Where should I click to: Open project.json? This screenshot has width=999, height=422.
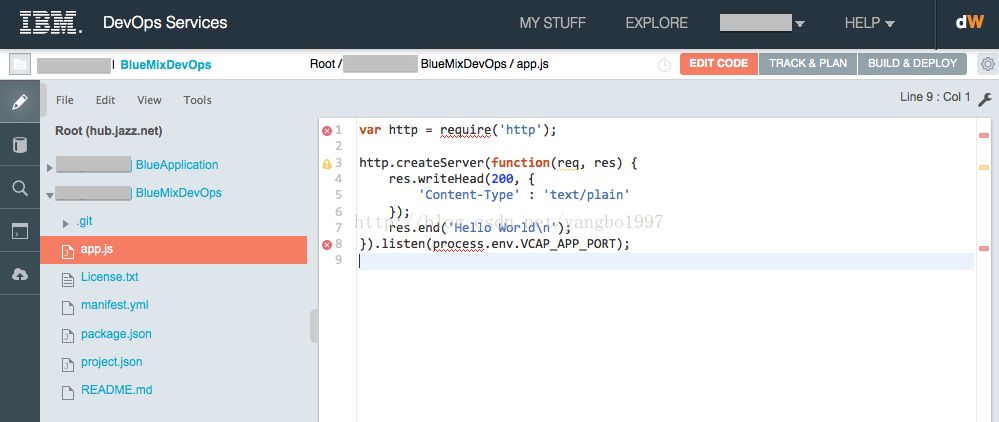pyautogui.click(x=111, y=362)
